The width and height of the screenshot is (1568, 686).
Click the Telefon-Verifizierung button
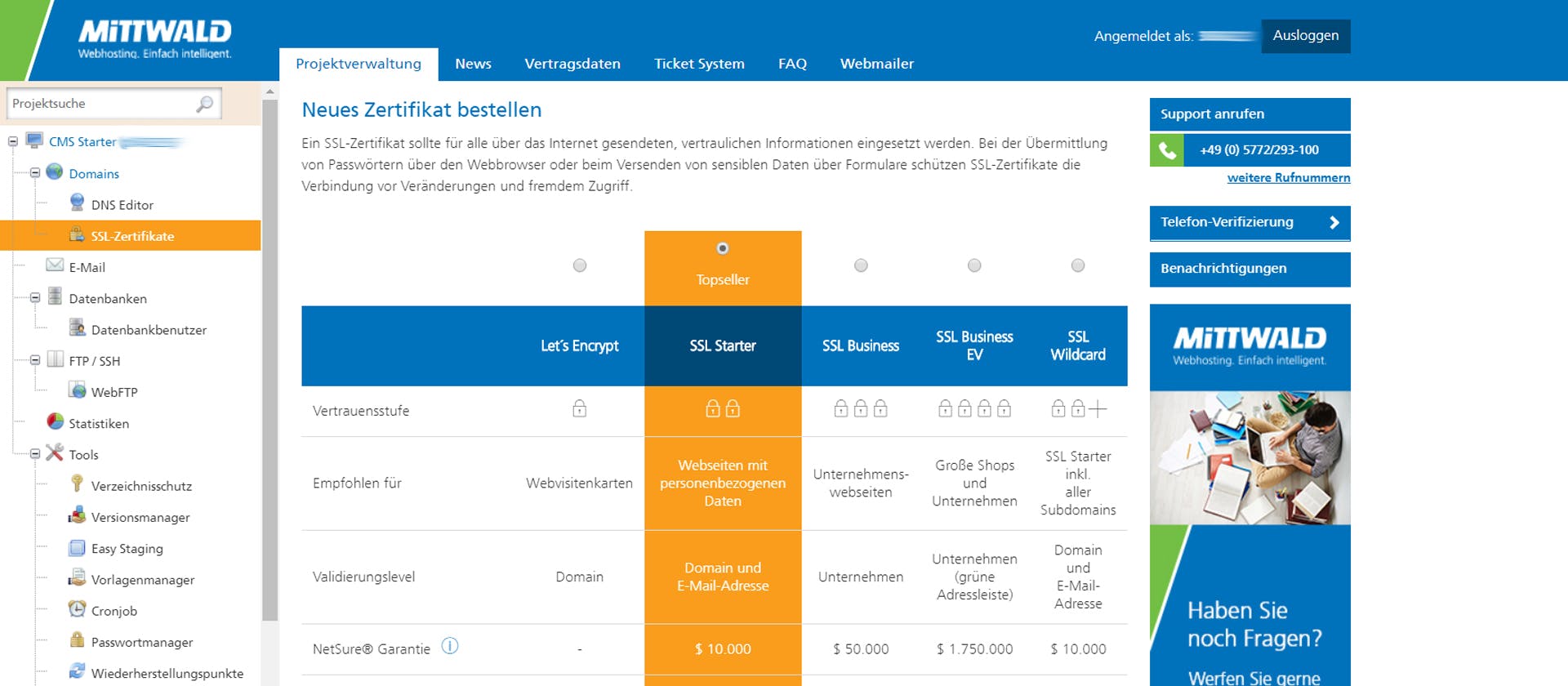click(x=1250, y=222)
